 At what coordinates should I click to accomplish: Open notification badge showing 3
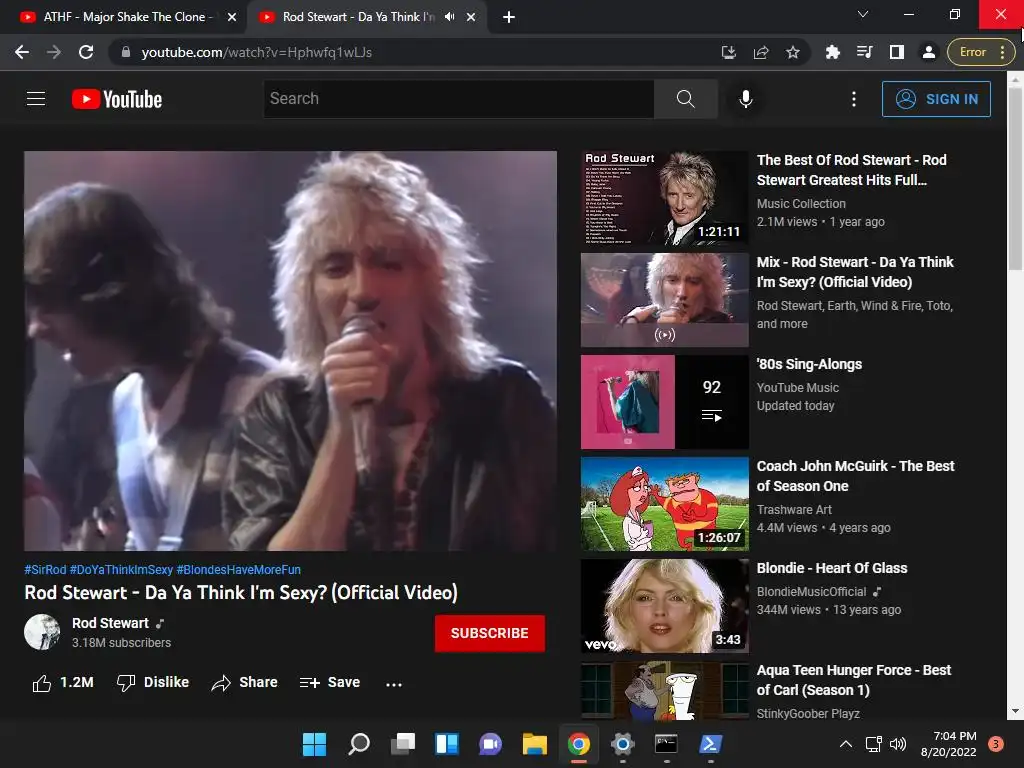[996, 744]
